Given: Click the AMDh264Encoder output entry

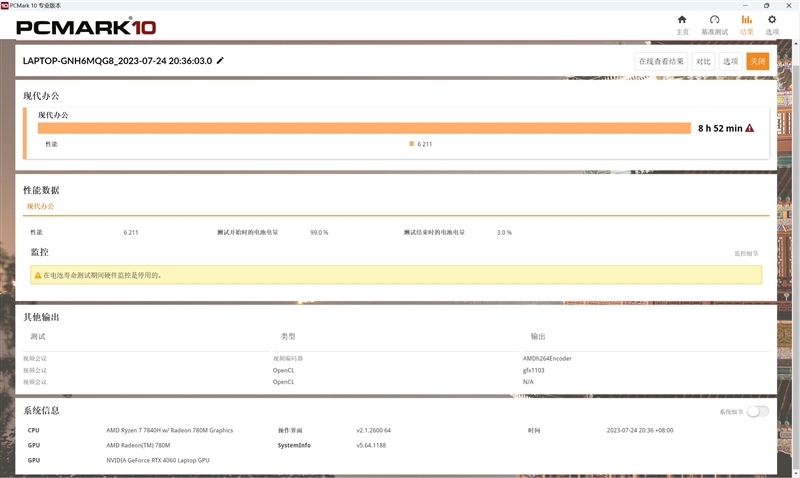Looking at the screenshot, I should pos(547,359).
